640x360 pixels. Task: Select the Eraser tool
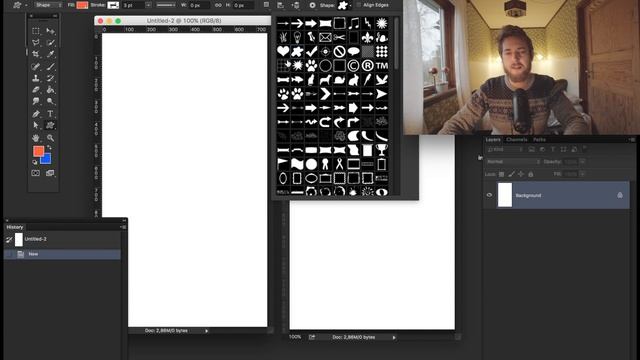click(x=36, y=89)
